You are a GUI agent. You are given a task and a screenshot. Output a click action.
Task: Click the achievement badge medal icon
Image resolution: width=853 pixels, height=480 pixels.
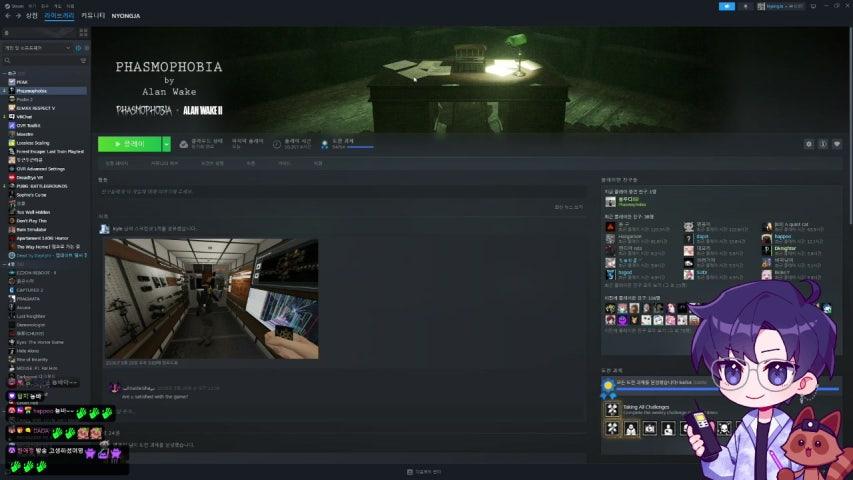coord(608,387)
